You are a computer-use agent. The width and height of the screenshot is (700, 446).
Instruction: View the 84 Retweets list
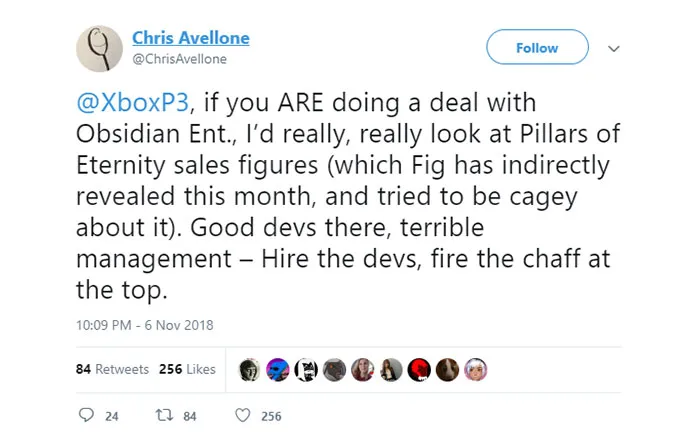tap(112, 369)
